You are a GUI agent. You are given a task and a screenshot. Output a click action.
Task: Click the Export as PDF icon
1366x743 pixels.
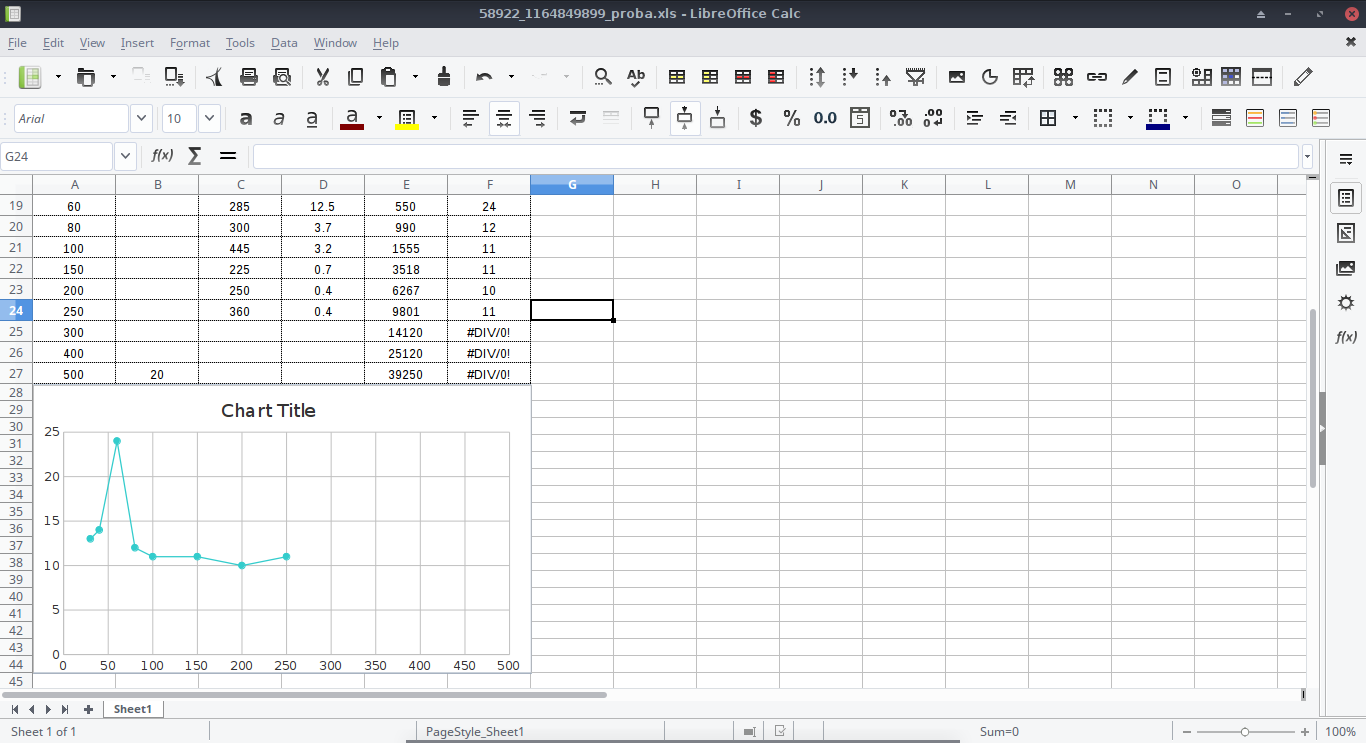(x=215, y=77)
